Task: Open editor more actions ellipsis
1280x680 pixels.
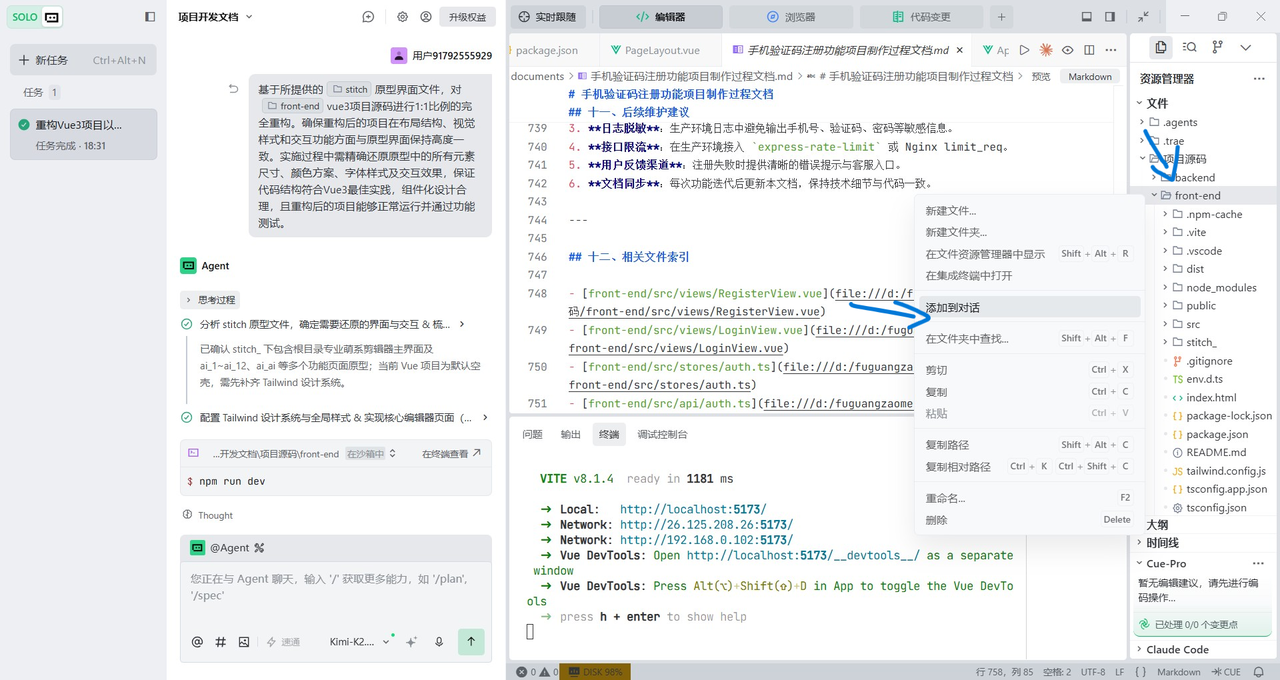Action: (x=1111, y=50)
